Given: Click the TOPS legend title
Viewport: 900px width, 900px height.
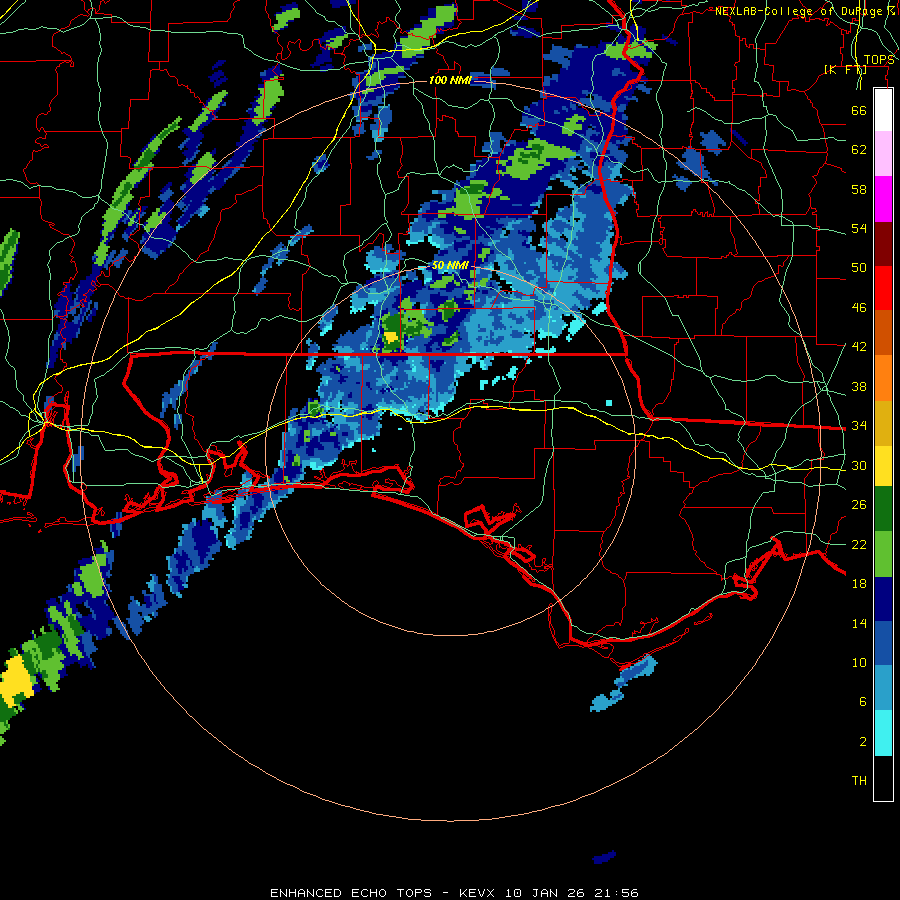Looking at the screenshot, I should coord(879,60).
